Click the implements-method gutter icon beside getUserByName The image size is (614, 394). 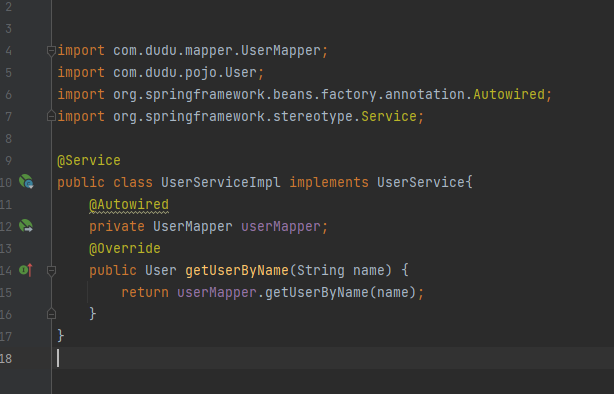point(26,270)
